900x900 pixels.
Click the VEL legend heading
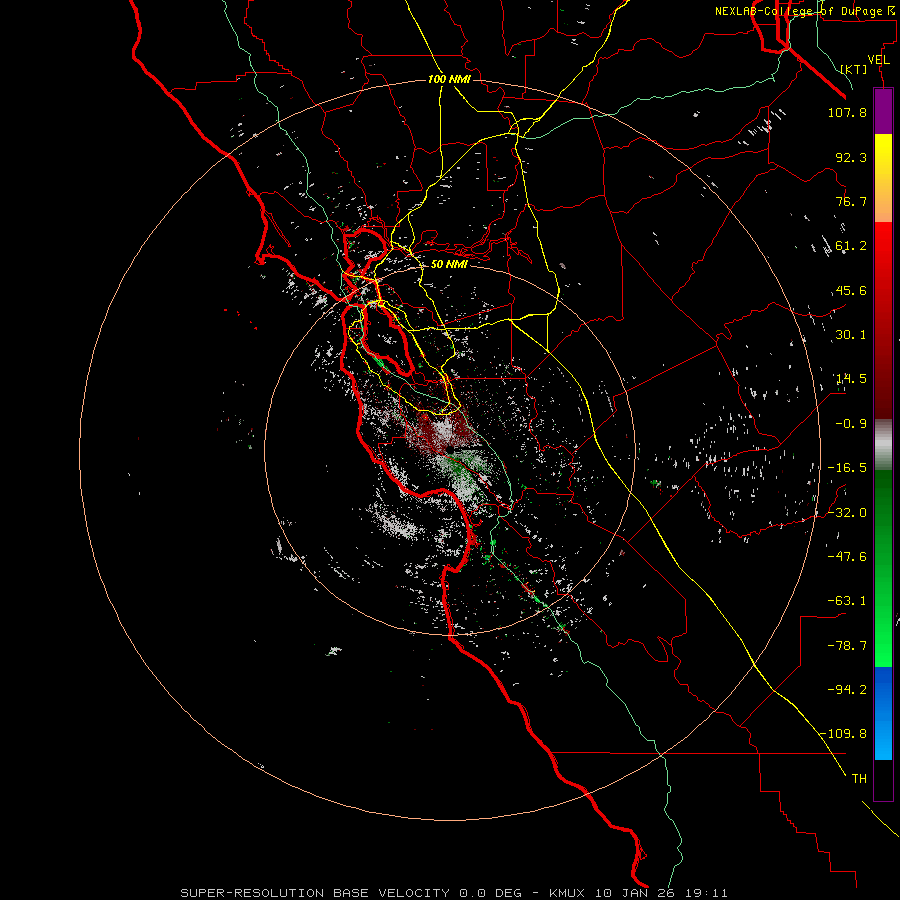(878, 60)
